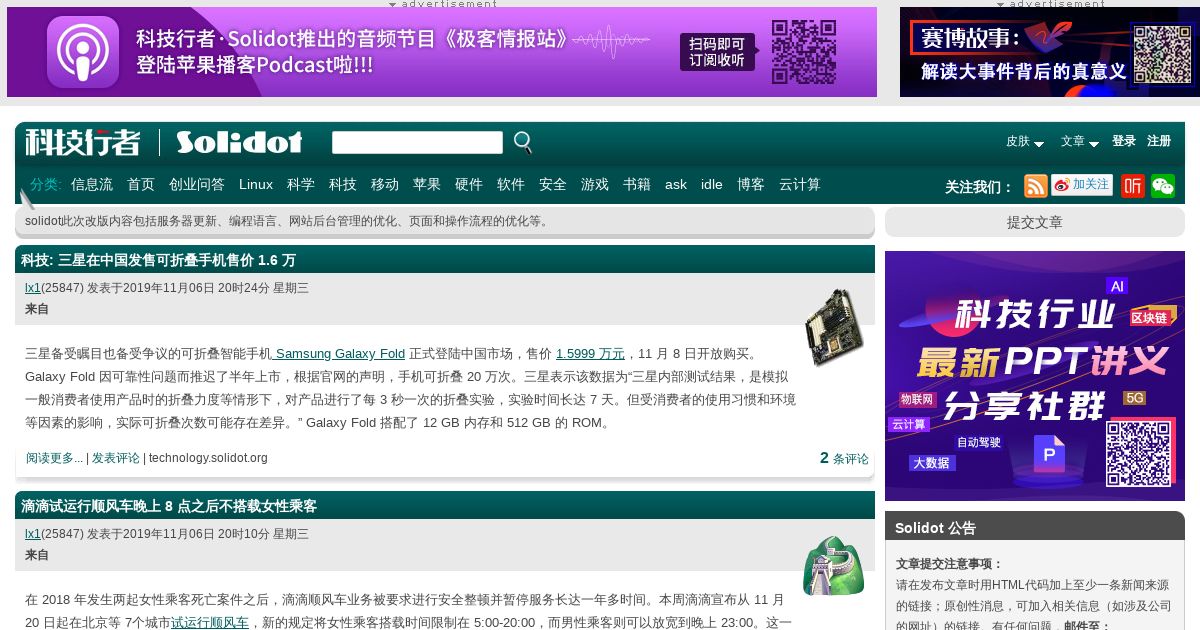Open the 博客 category

[751, 184]
